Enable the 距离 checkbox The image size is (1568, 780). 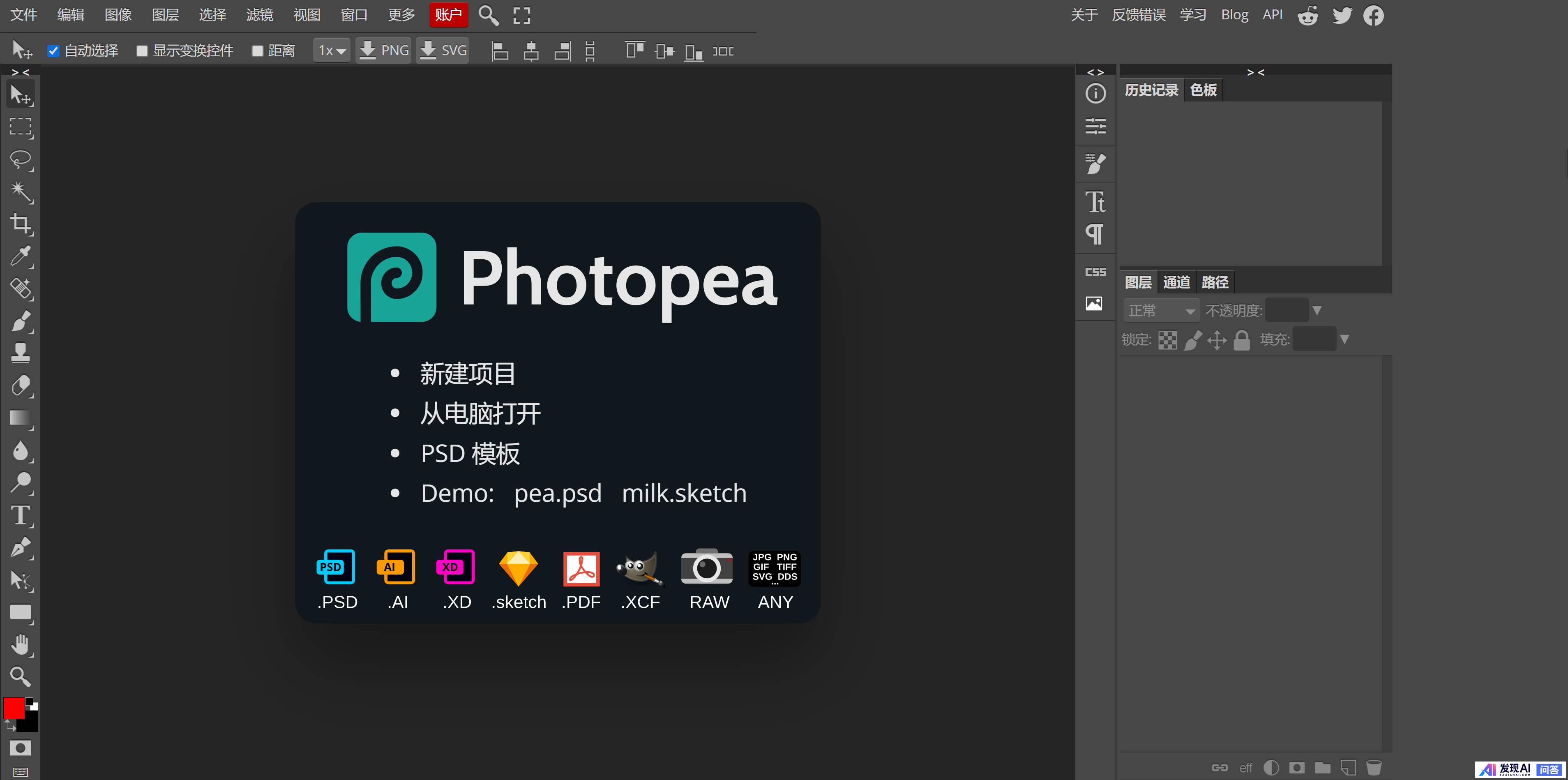point(258,51)
